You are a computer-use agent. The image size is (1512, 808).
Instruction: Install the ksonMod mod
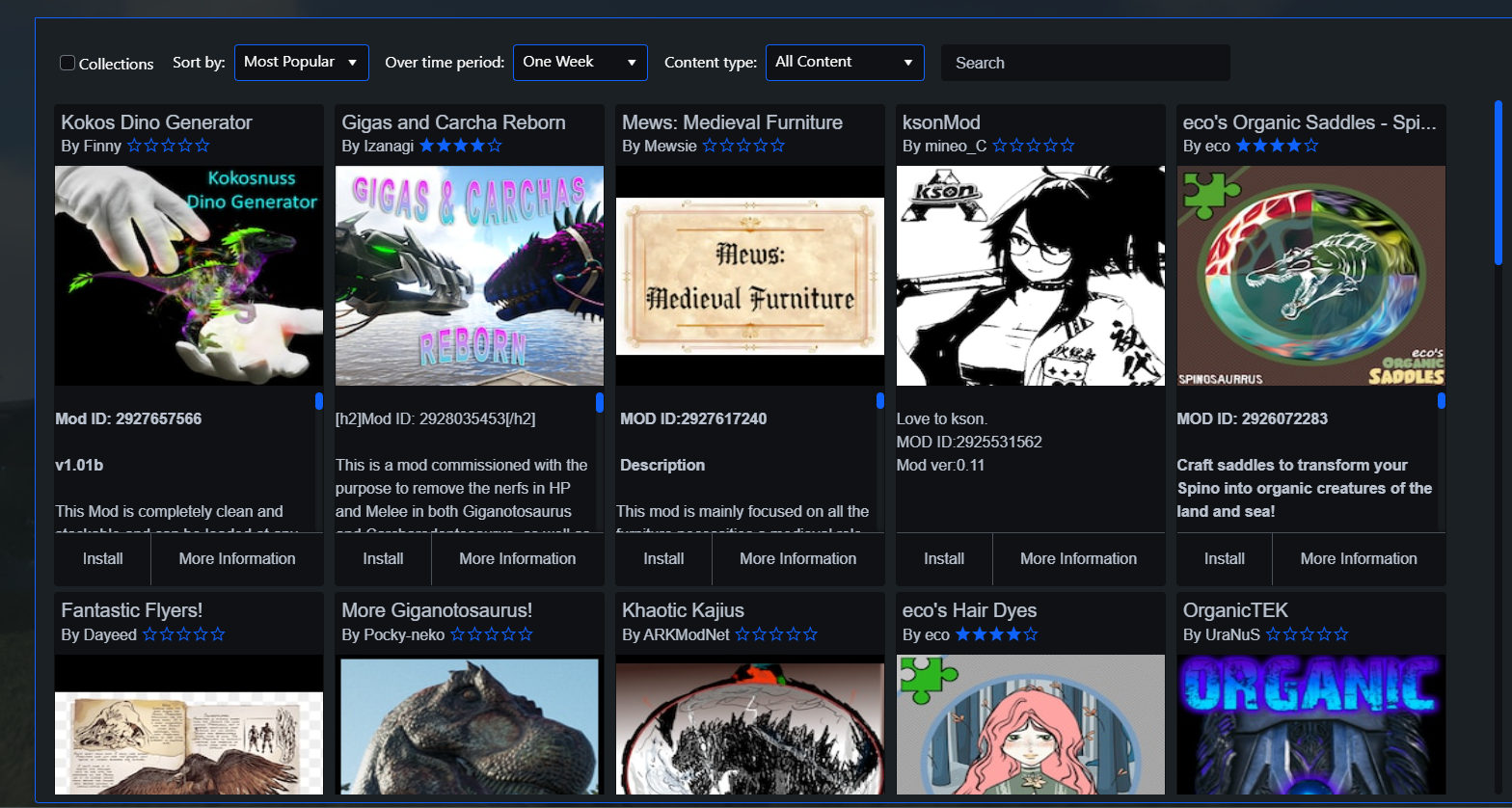[944, 559]
